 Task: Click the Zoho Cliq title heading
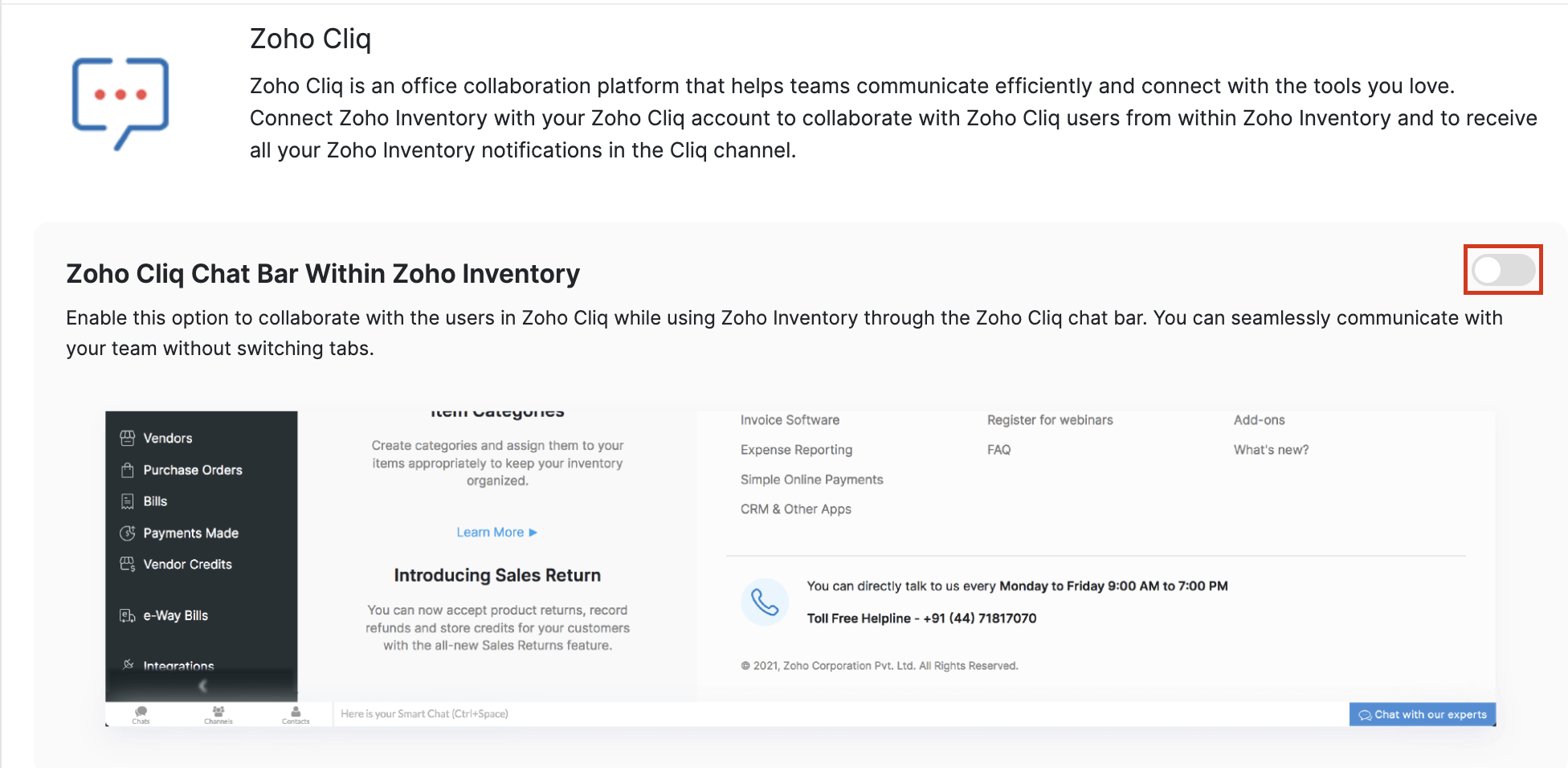click(310, 39)
